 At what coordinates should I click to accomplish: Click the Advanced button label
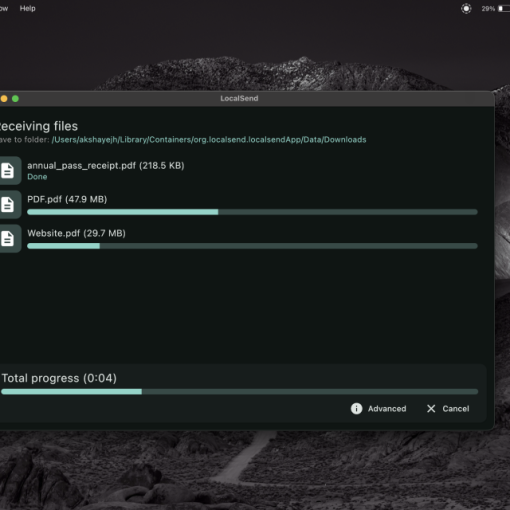point(387,409)
